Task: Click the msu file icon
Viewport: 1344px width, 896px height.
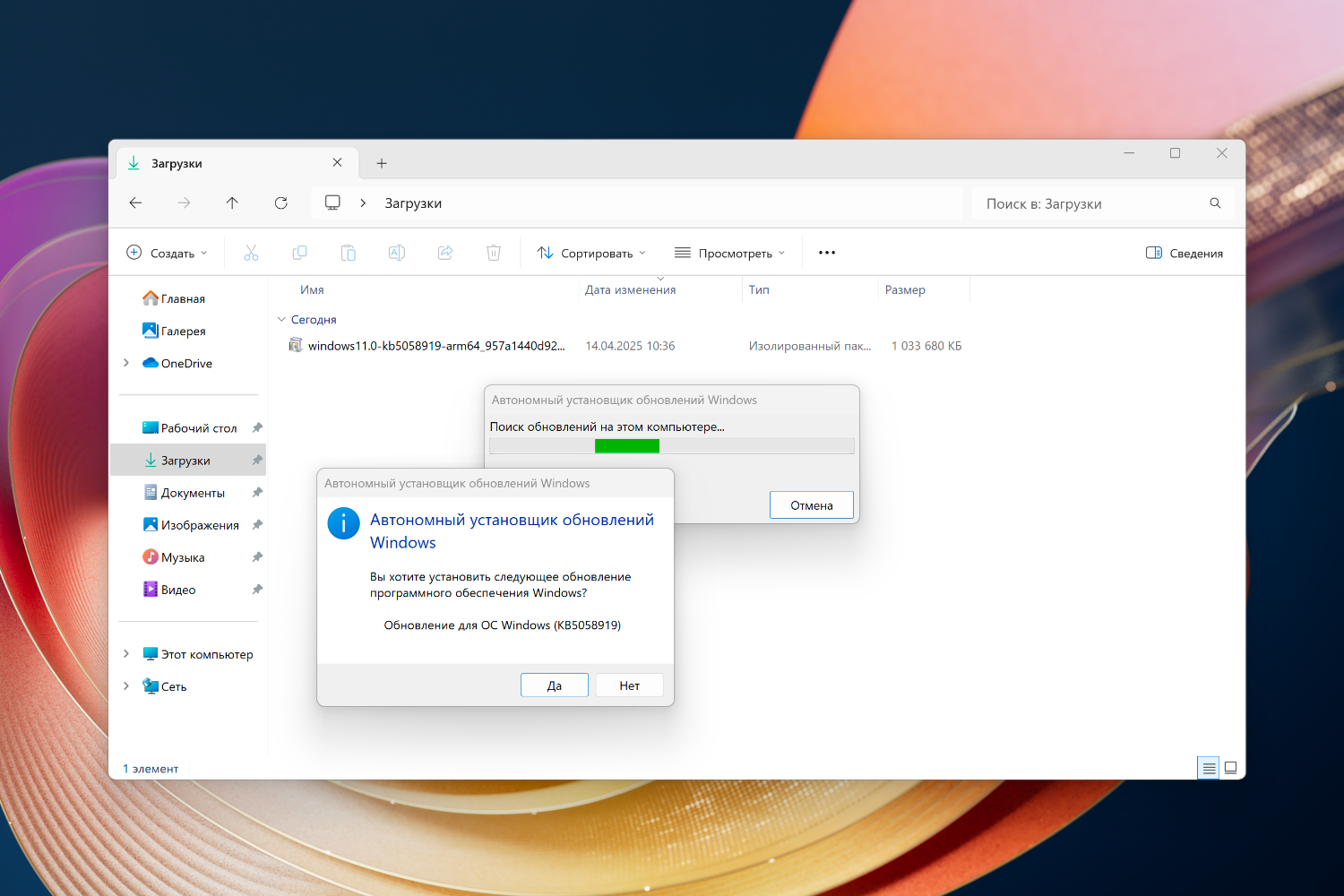Action: tap(295, 345)
